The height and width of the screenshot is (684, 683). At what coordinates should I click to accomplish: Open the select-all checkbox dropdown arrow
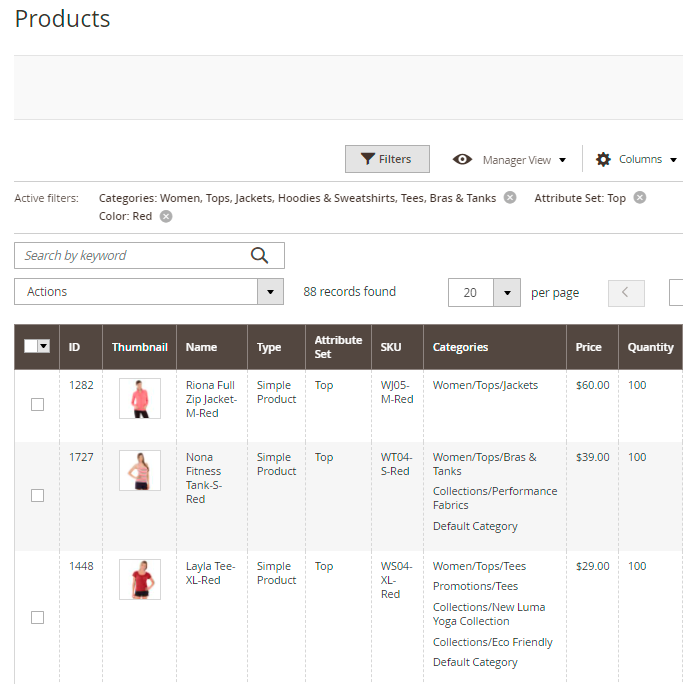pyautogui.click(x=44, y=346)
